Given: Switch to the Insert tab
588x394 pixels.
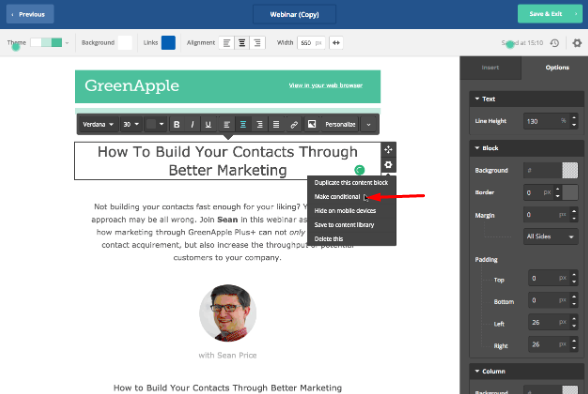Looking at the screenshot, I should coord(490,67).
